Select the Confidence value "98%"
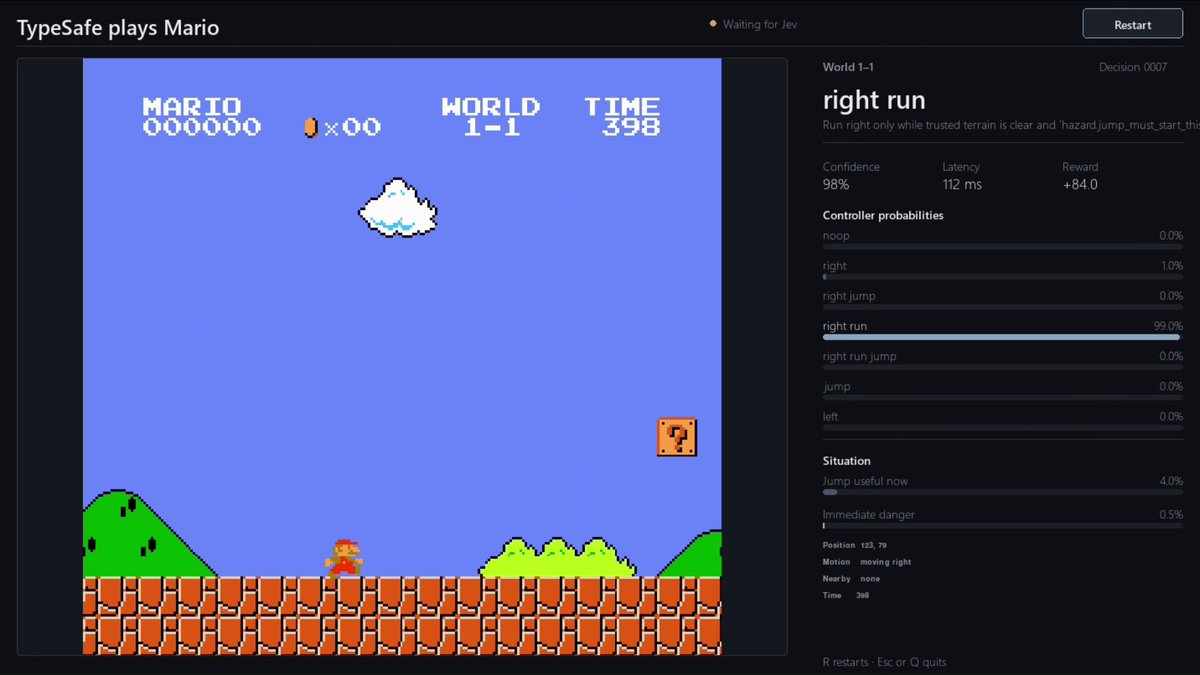1200x675 pixels. coord(836,184)
